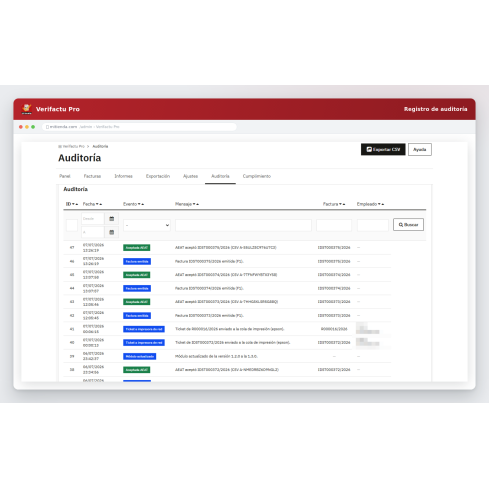
Task: Click the Buscar search button
Action: (x=408, y=225)
